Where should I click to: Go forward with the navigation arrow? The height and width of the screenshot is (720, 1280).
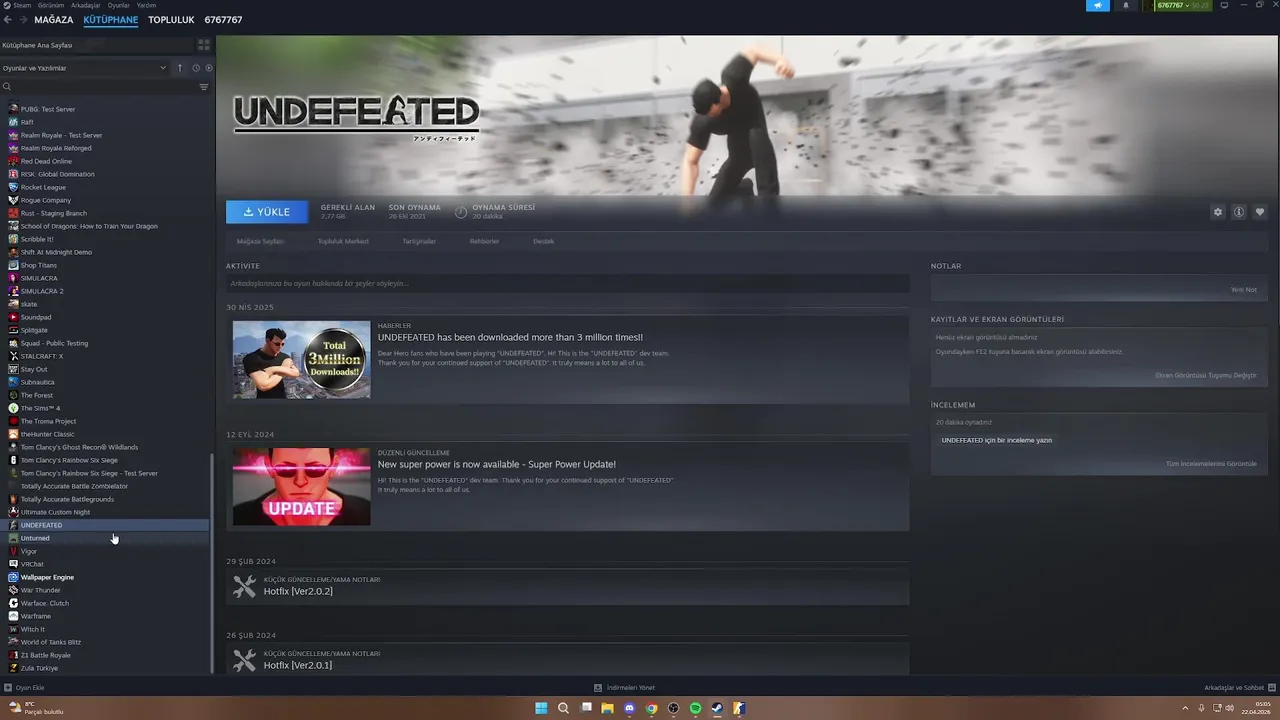pyautogui.click(x=23, y=20)
